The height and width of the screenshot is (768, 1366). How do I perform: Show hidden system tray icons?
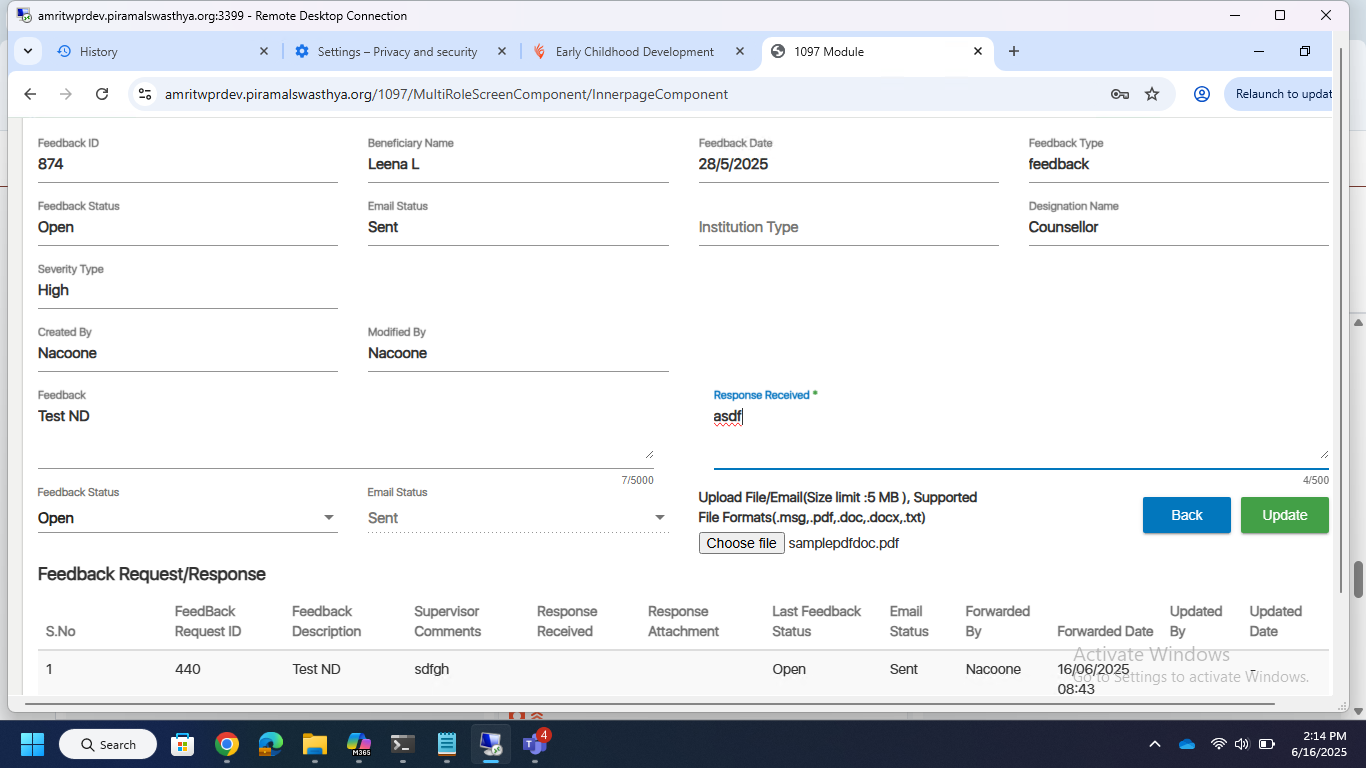1155,744
